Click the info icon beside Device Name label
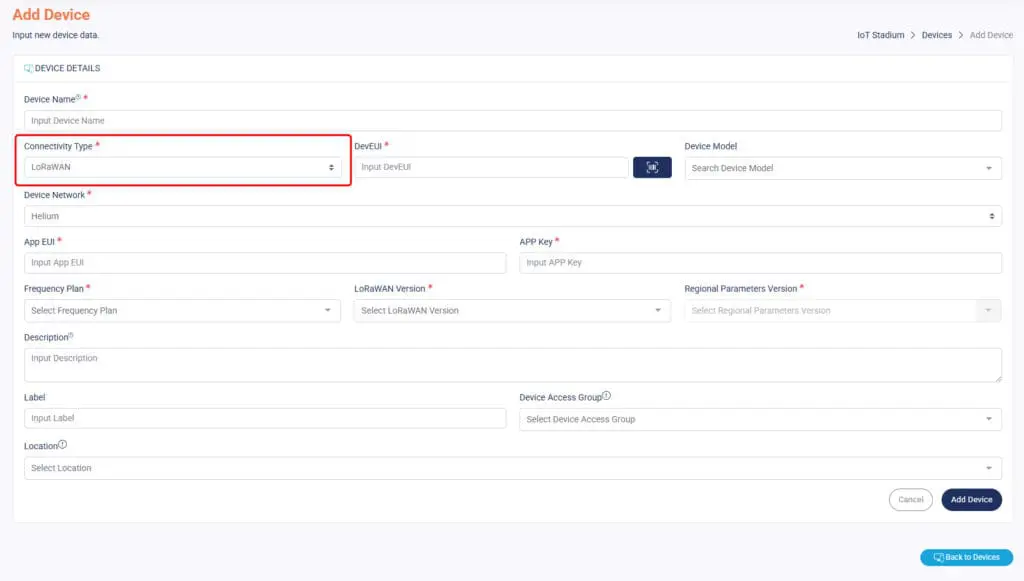1024x581 pixels. pyautogui.click(x=79, y=98)
